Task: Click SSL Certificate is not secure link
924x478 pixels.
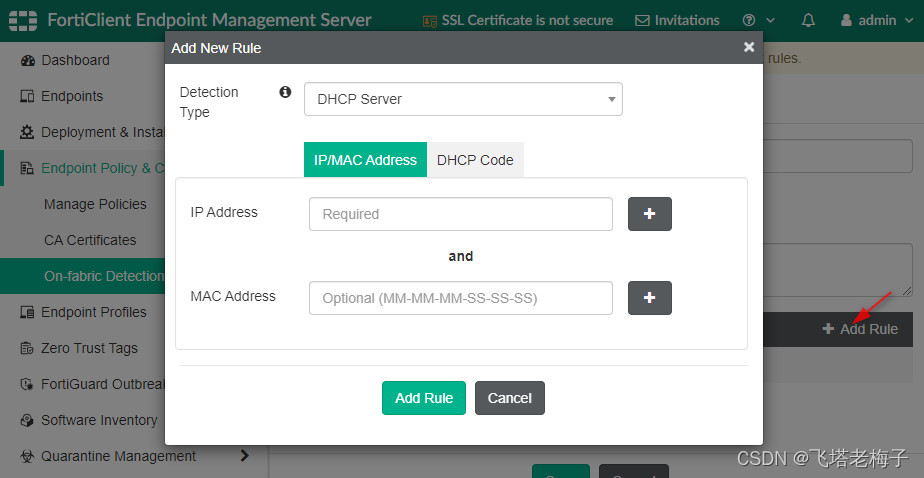Action: coord(527,21)
